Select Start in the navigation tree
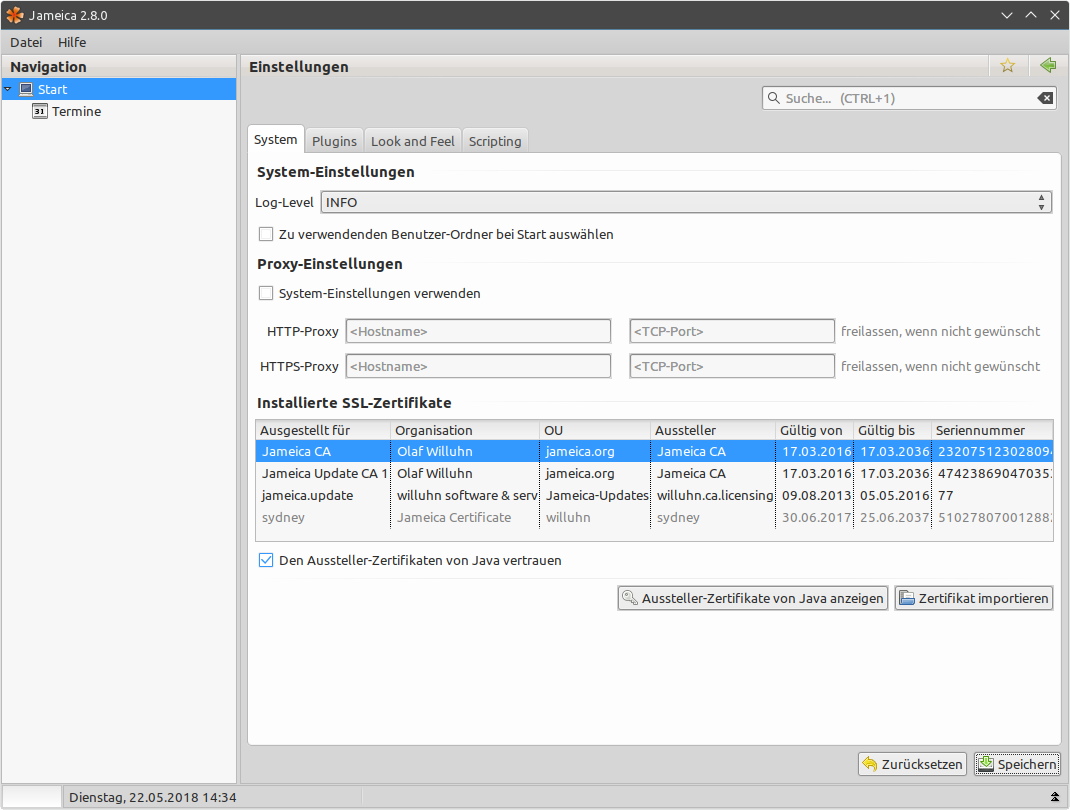 click(119, 89)
